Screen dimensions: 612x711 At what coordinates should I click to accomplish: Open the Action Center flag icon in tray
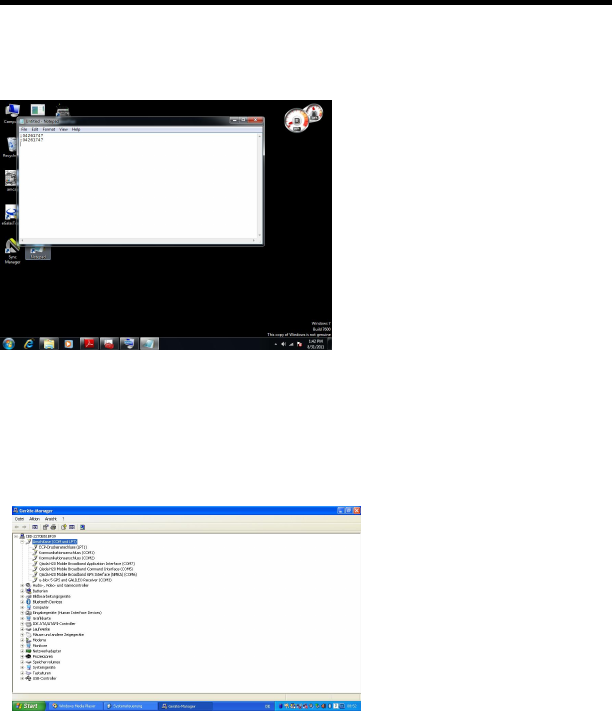click(x=299, y=344)
